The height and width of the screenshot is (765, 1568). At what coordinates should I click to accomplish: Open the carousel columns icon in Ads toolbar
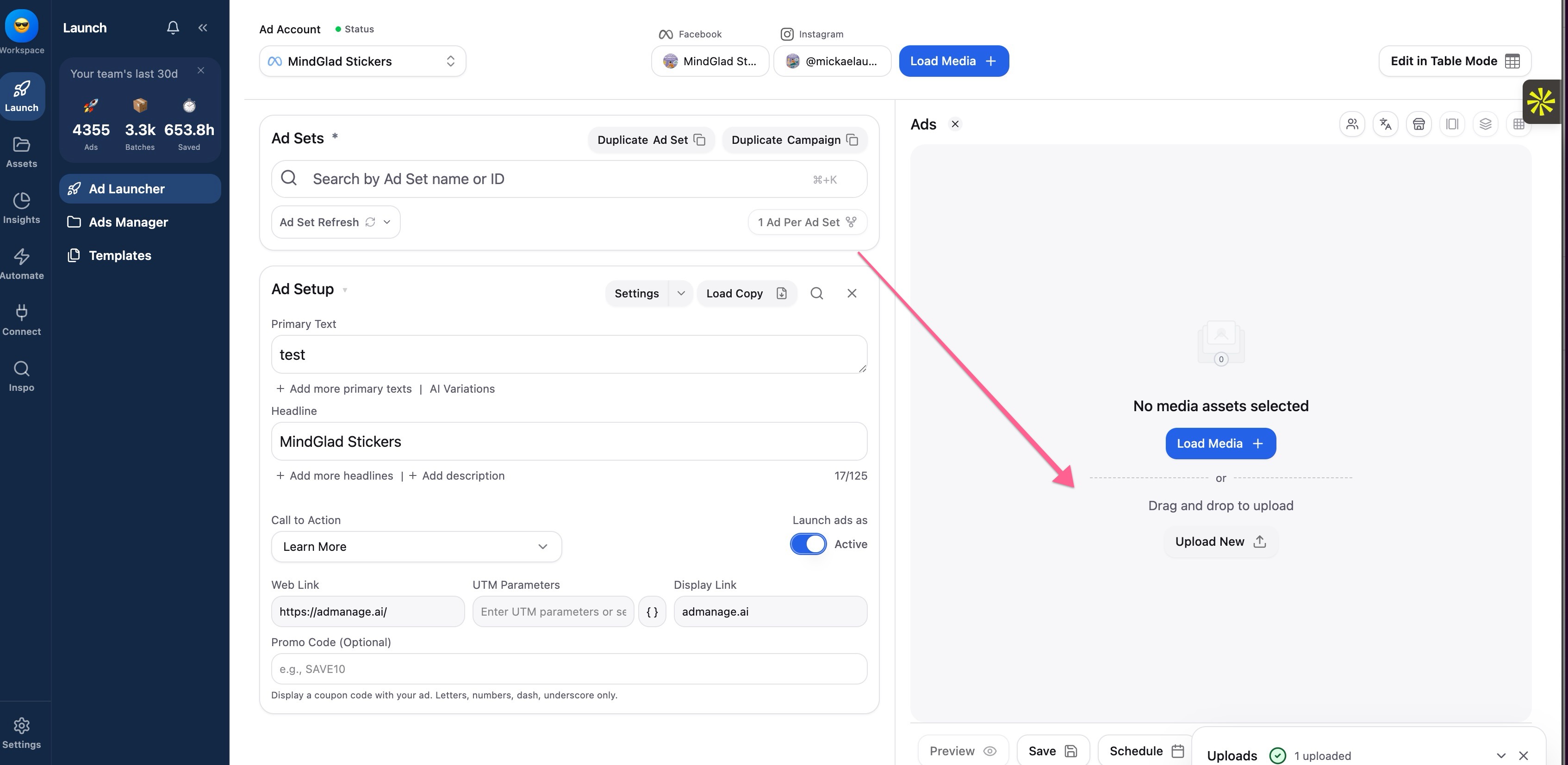(1452, 124)
